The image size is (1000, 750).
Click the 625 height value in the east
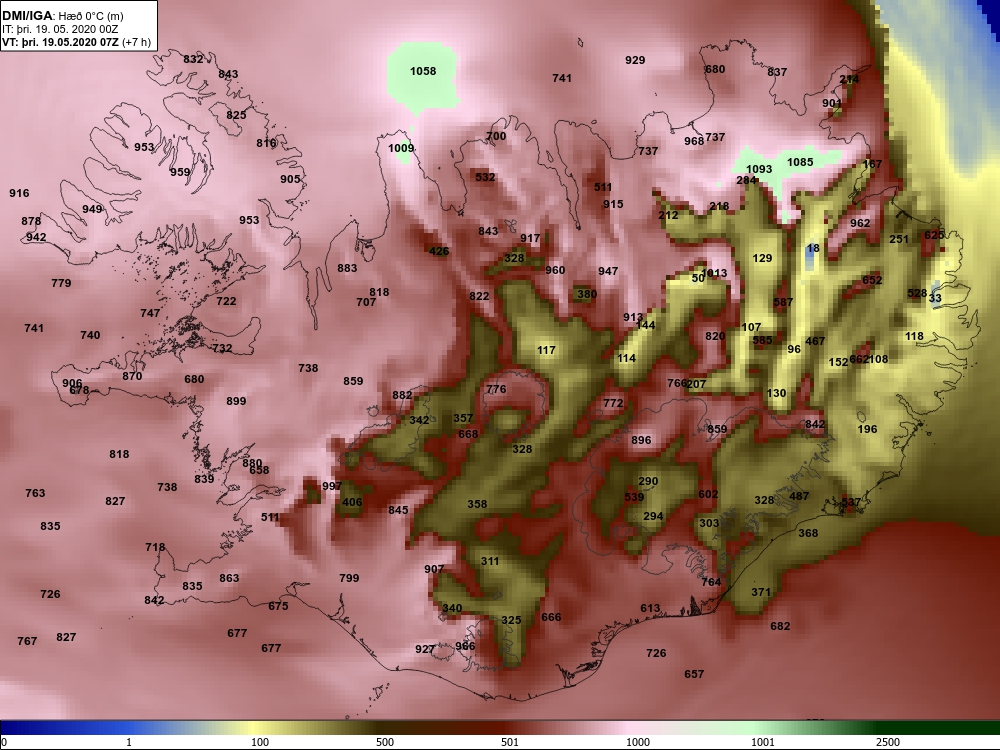tap(934, 235)
